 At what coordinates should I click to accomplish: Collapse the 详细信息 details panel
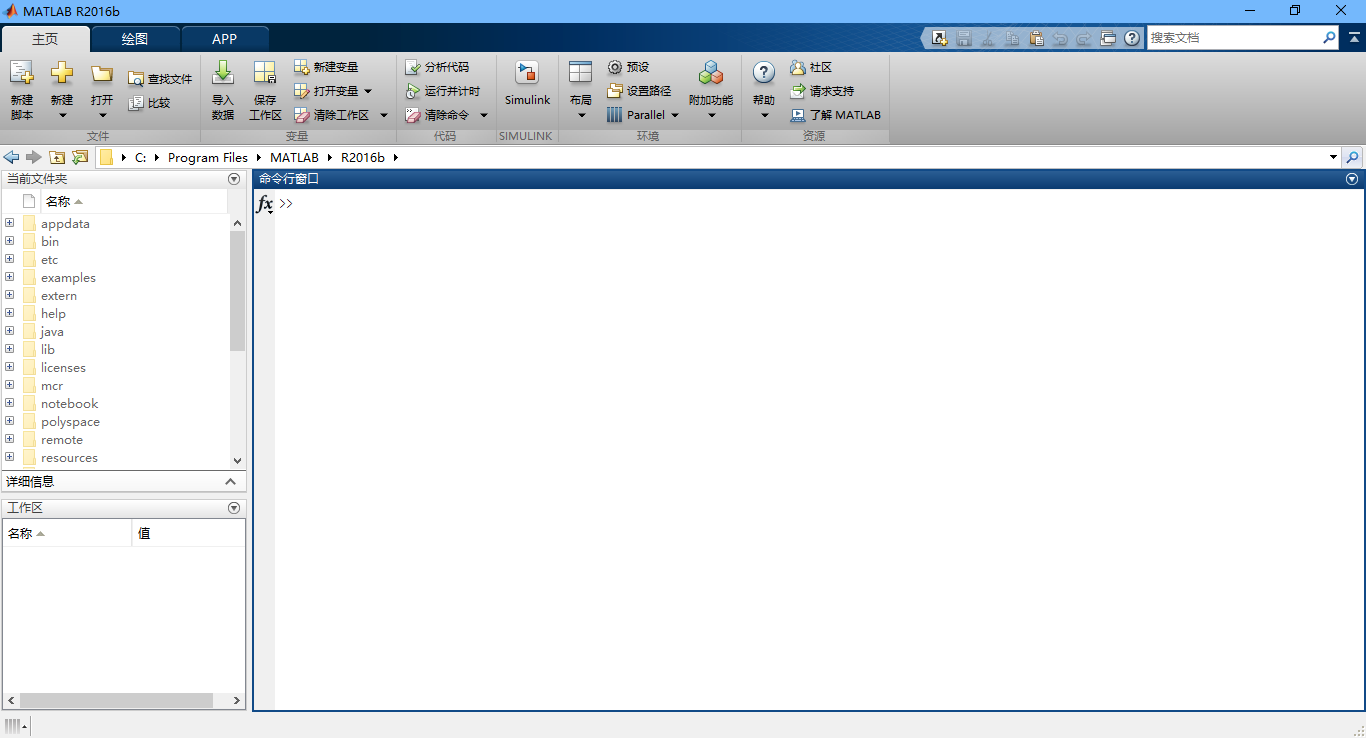[x=231, y=482]
